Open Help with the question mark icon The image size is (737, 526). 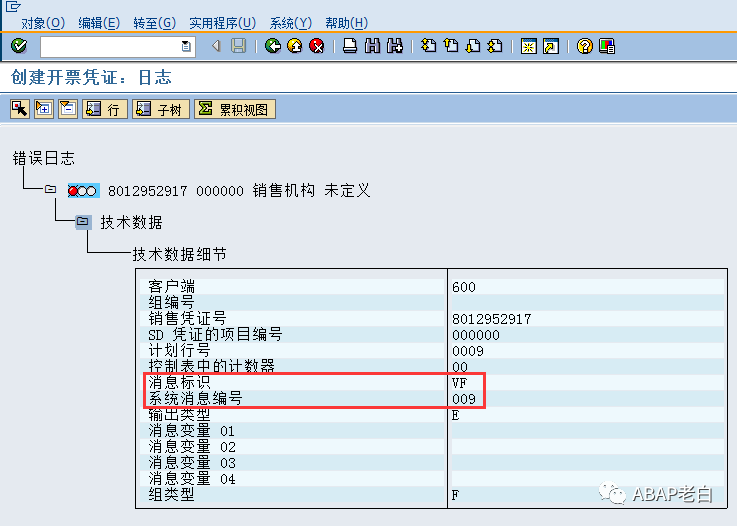(584, 46)
